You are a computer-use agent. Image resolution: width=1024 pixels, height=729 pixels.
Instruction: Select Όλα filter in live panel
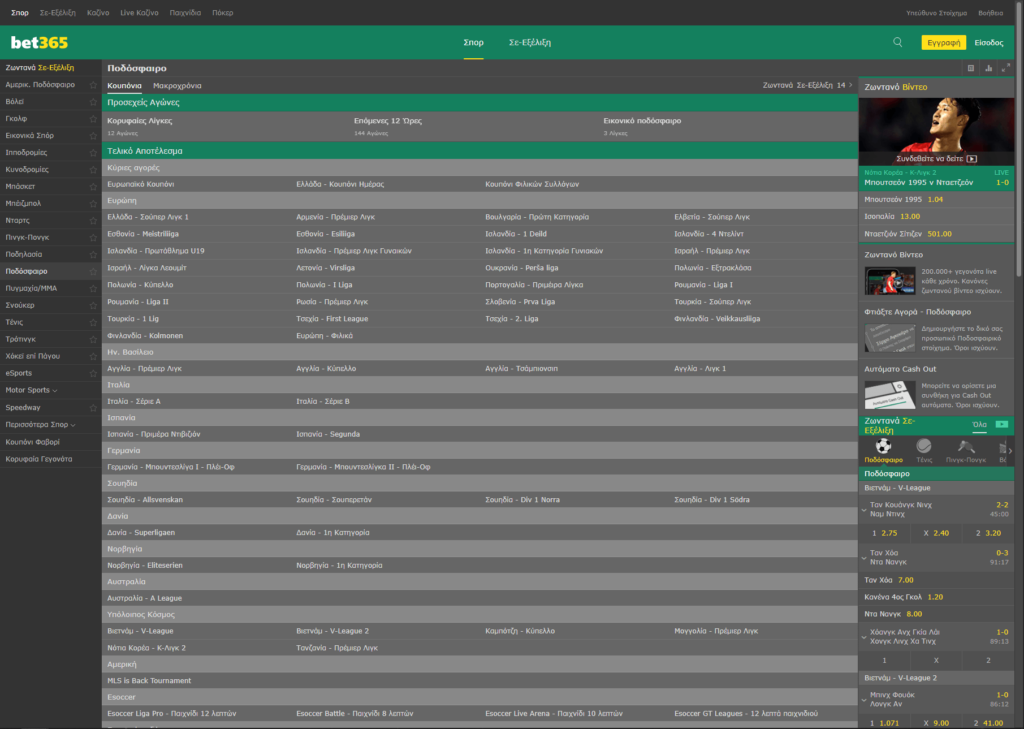point(979,425)
